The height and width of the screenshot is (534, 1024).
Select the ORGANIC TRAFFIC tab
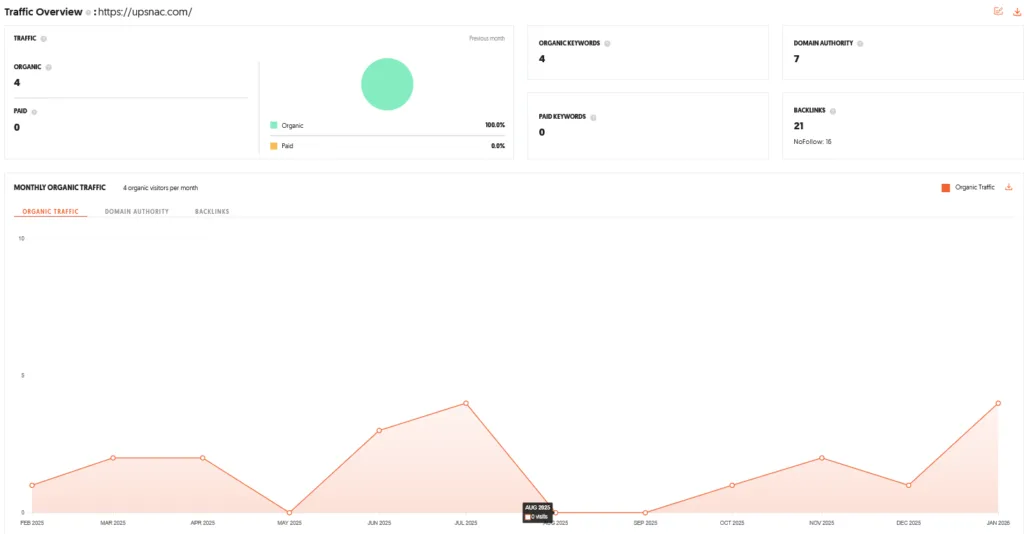(50, 212)
